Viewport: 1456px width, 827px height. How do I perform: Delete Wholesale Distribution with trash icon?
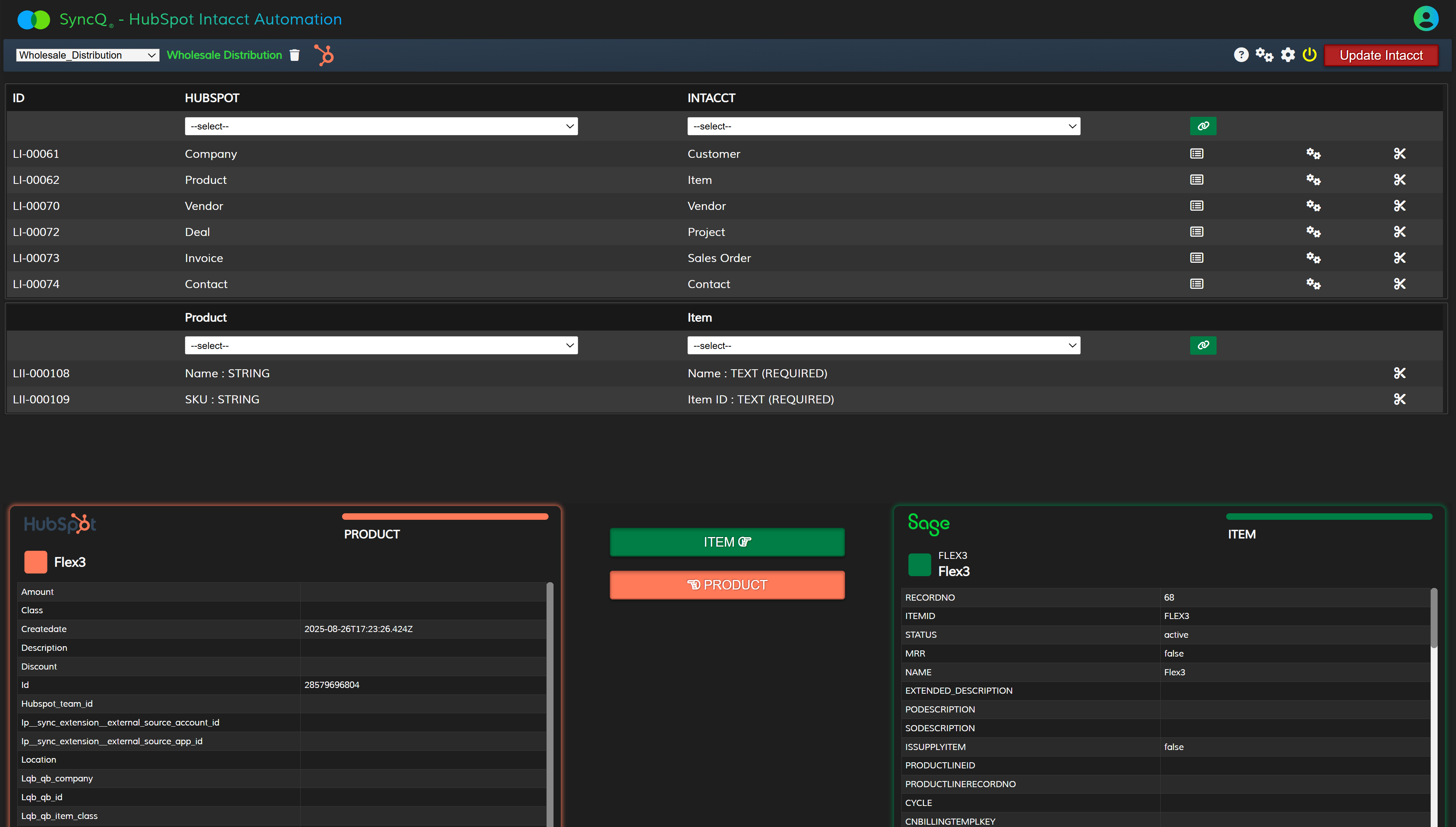294,55
